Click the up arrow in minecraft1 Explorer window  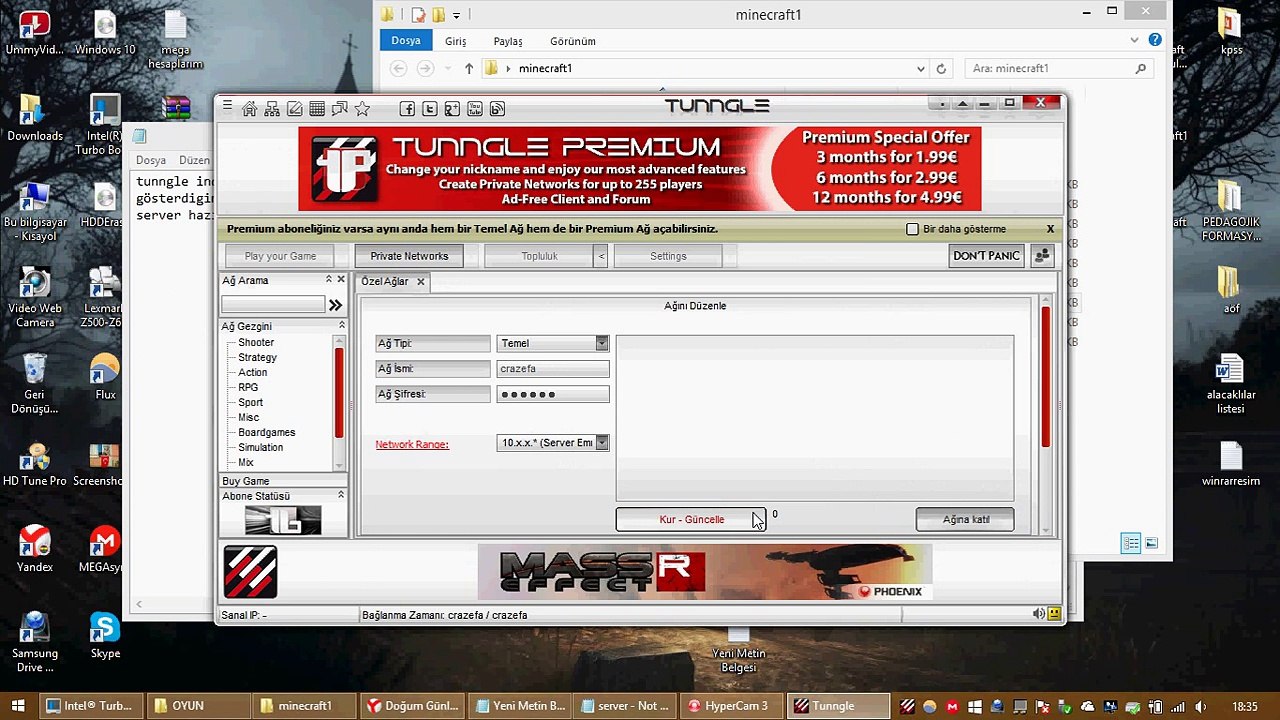468,69
